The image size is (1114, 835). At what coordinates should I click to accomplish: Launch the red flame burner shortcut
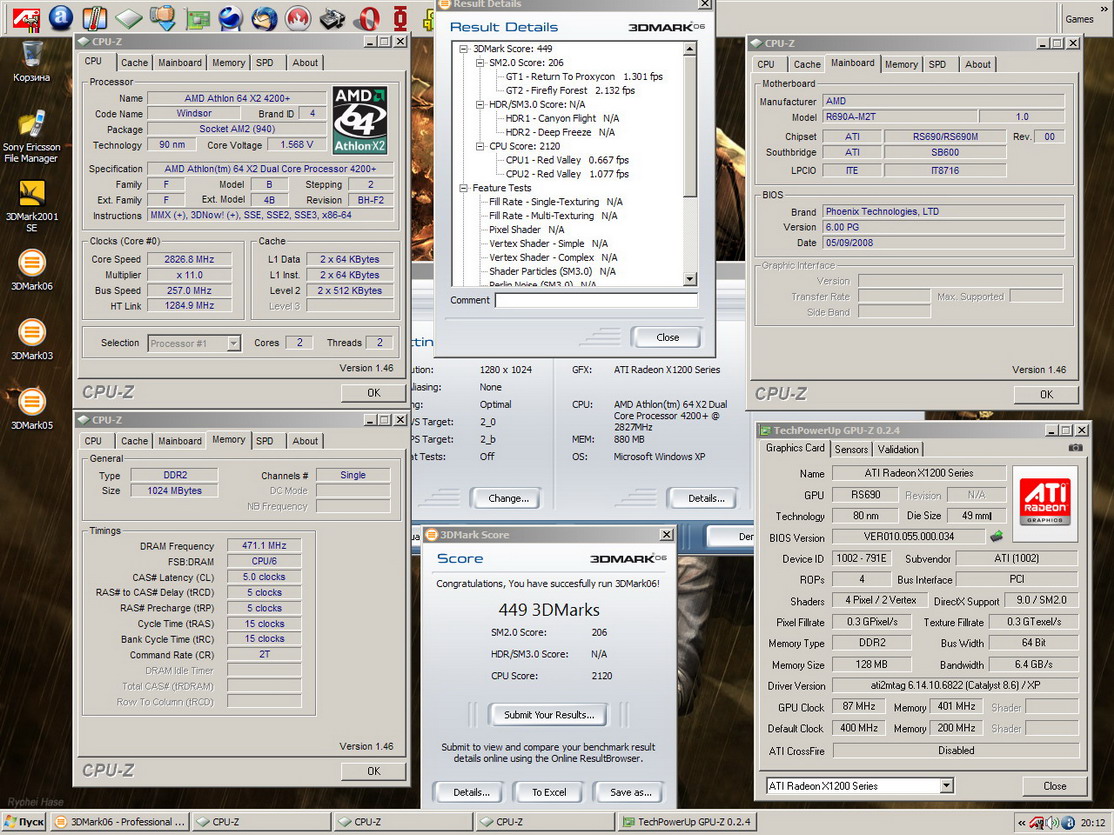pos(298,18)
